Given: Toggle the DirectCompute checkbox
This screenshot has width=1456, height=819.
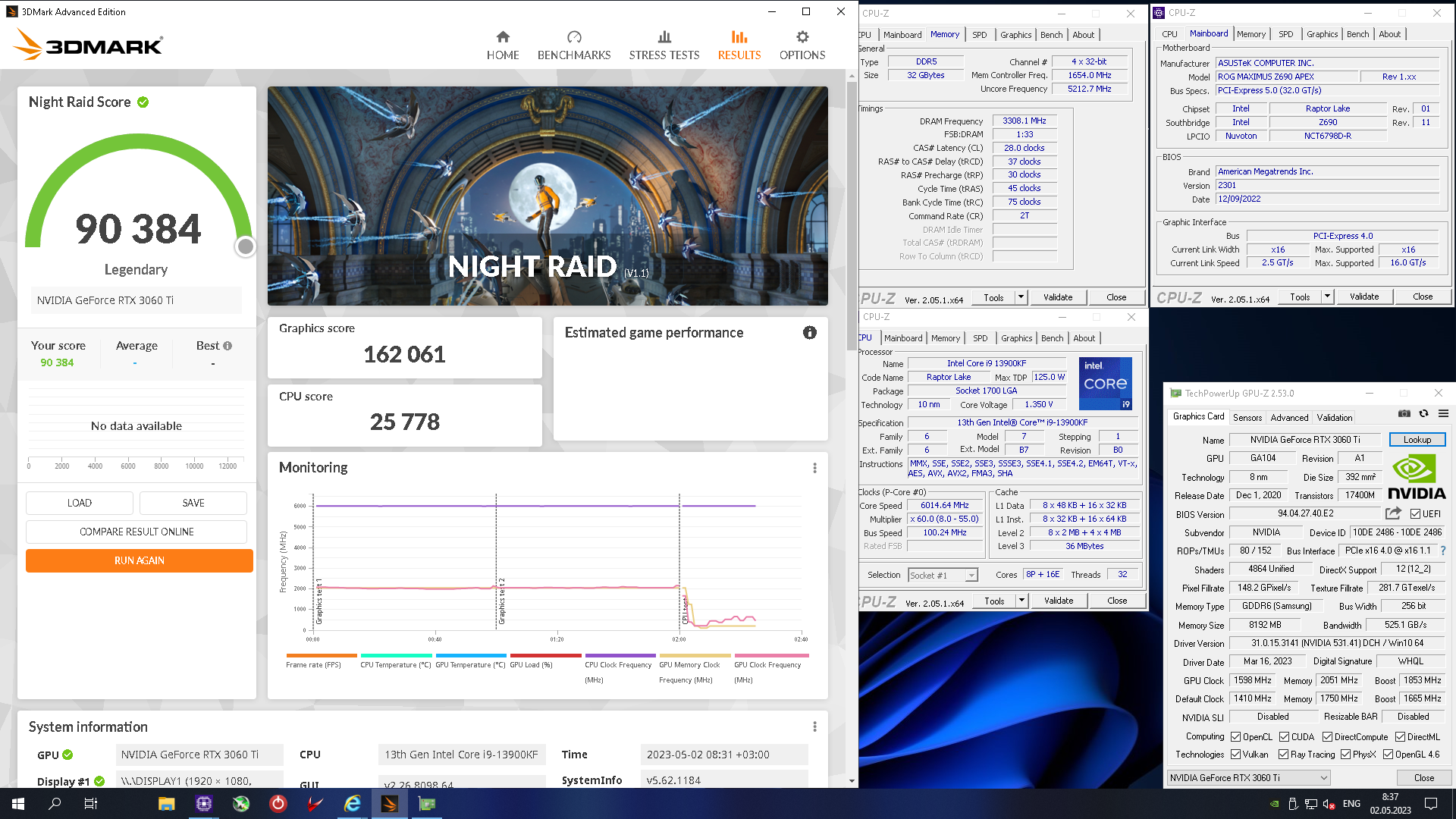Looking at the screenshot, I should [1327, 737].
